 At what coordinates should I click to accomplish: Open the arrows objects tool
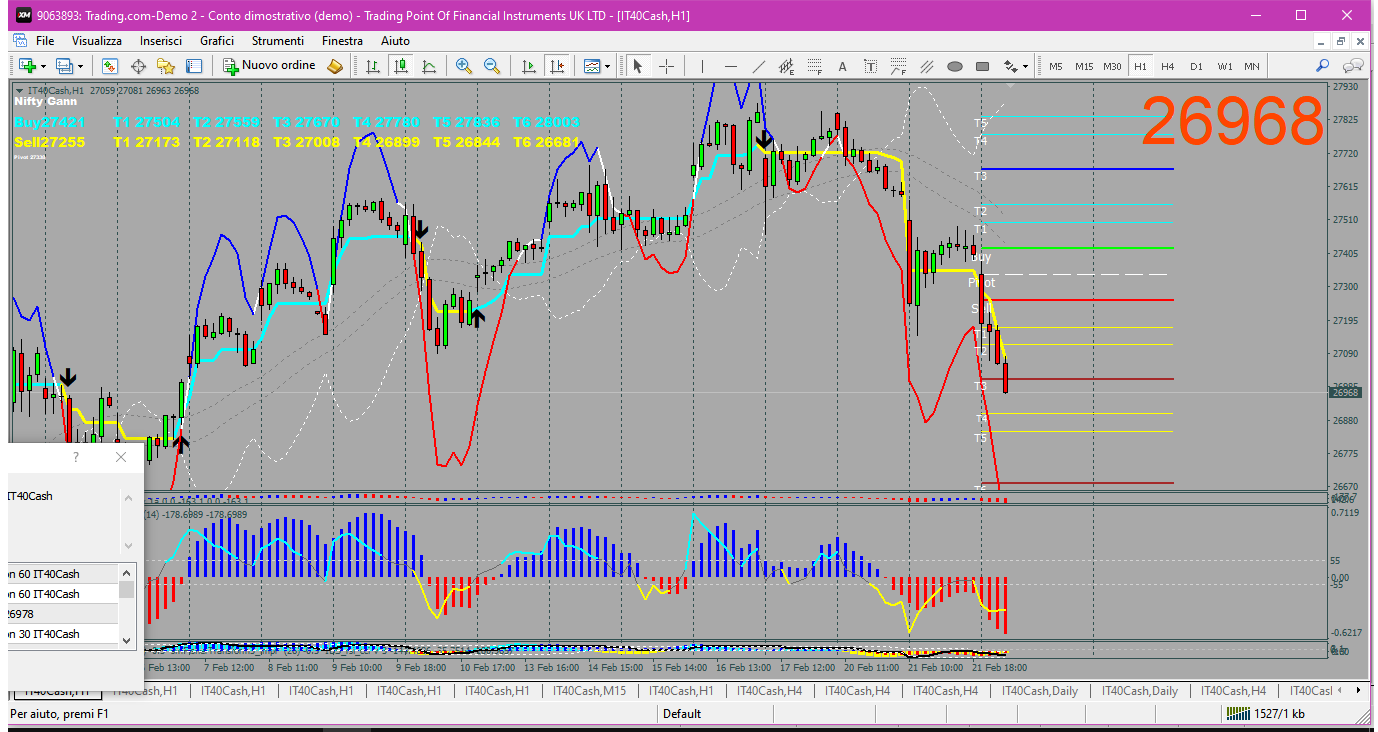pyautogui.click(x=1010, y=66)
